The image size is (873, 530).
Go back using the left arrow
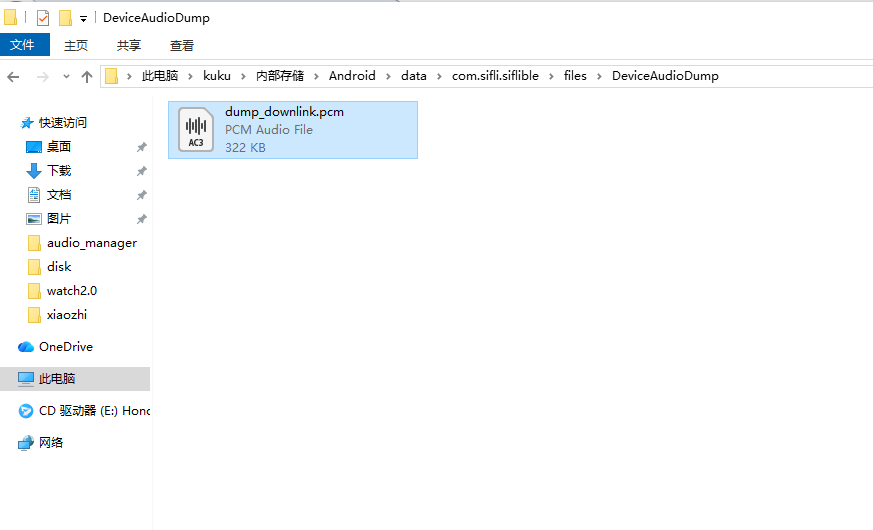(x=14, y=76)
